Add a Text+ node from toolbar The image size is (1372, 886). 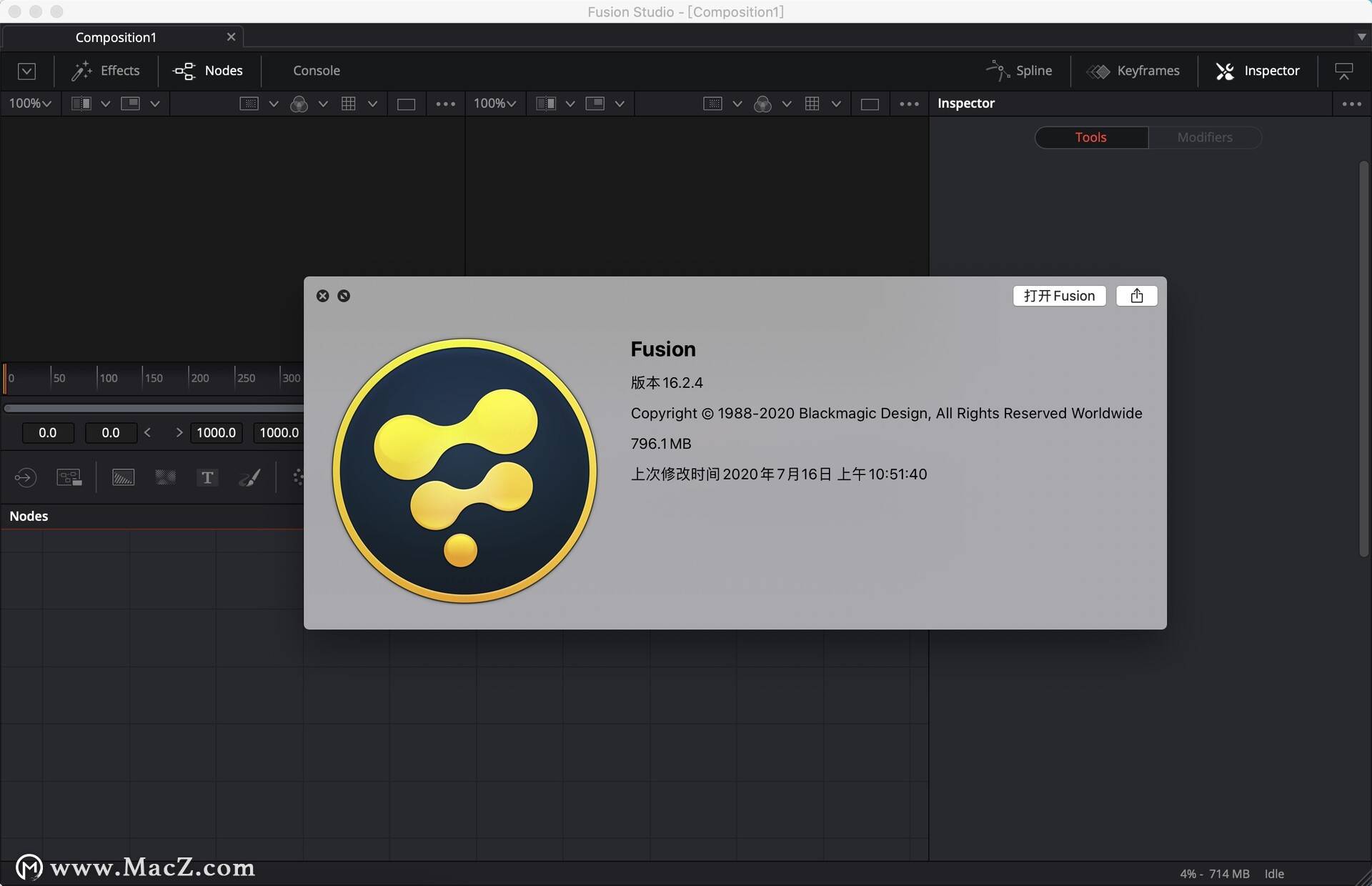tap(207, 477)
